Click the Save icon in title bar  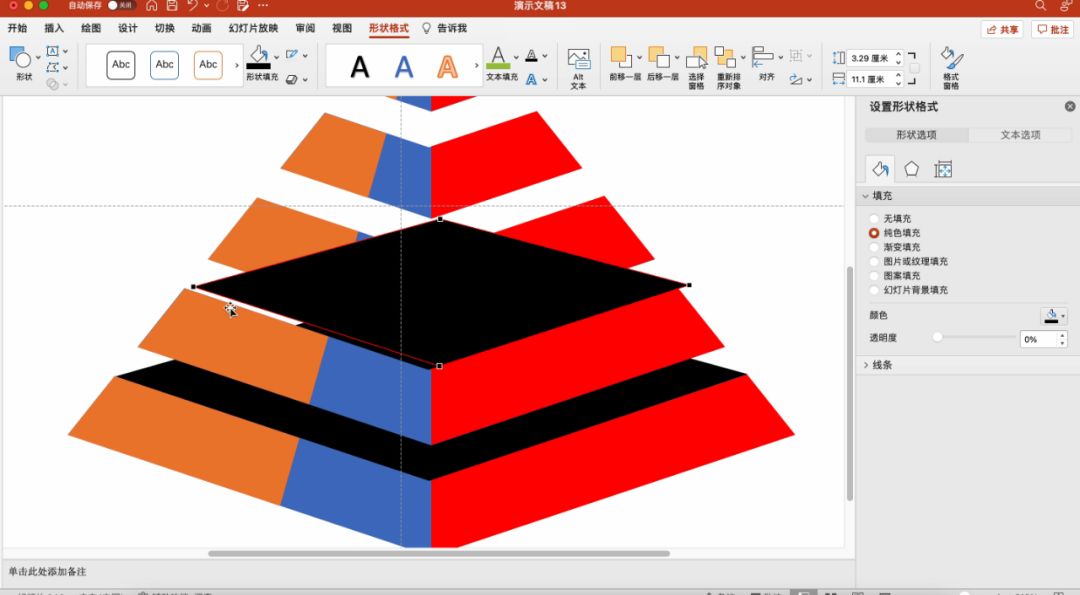(x=172, y=6)
